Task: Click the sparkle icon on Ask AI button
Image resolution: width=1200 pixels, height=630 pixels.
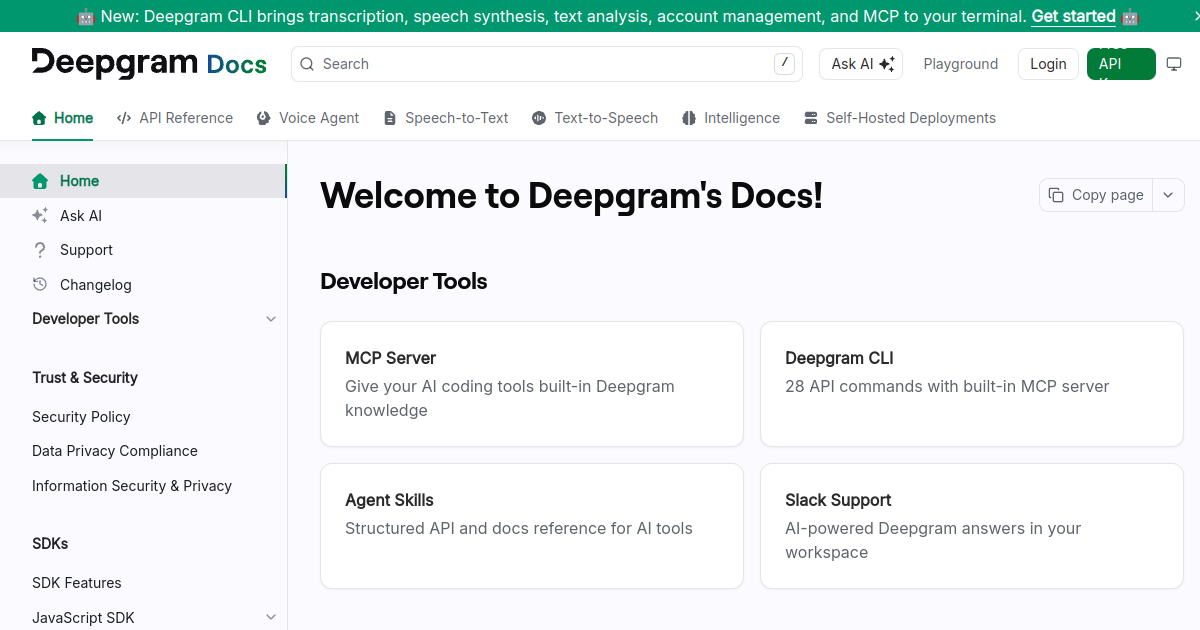Action: (886, 64)
